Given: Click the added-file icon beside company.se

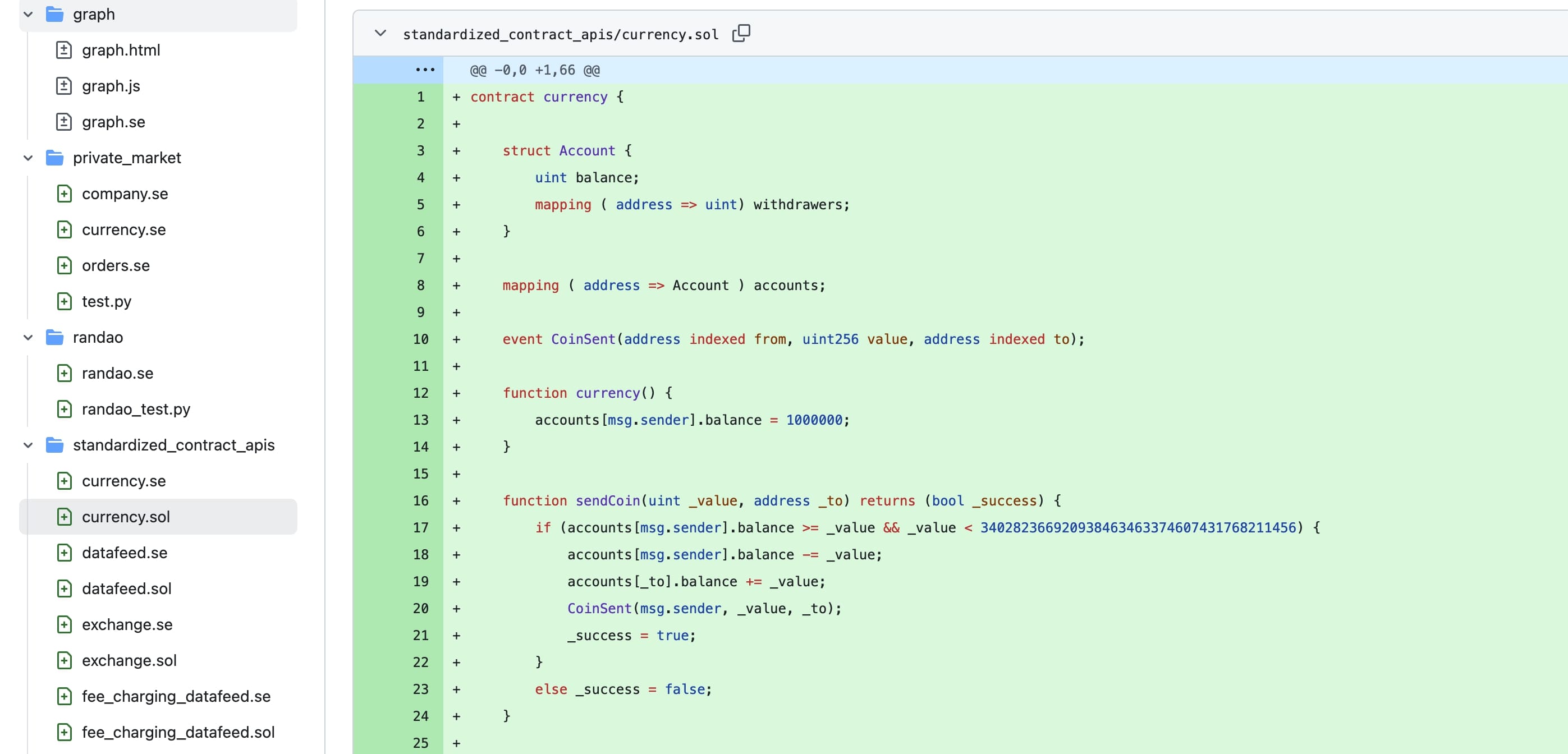Looking at the screenshot, I should 64,194.
